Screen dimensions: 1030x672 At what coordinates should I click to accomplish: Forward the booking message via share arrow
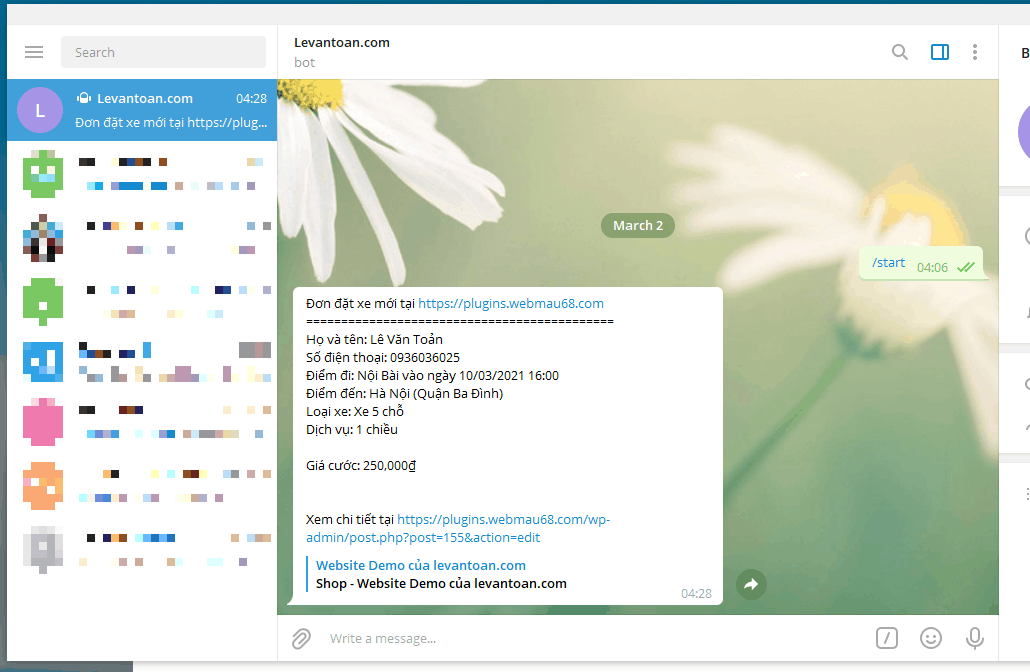click(751, 584)
